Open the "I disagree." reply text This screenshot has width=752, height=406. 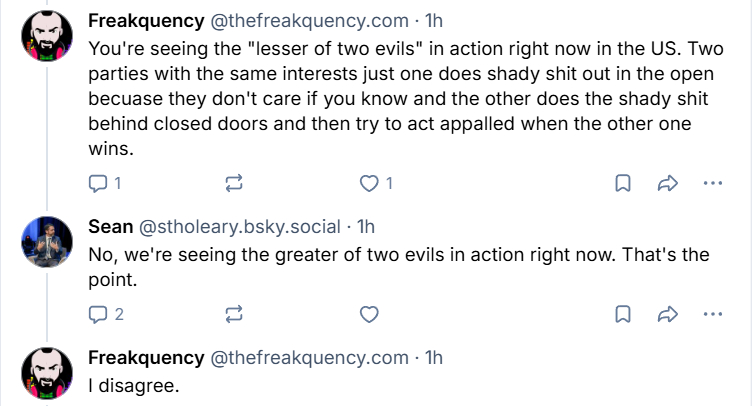pyautogui.click(x=132, y=385)
